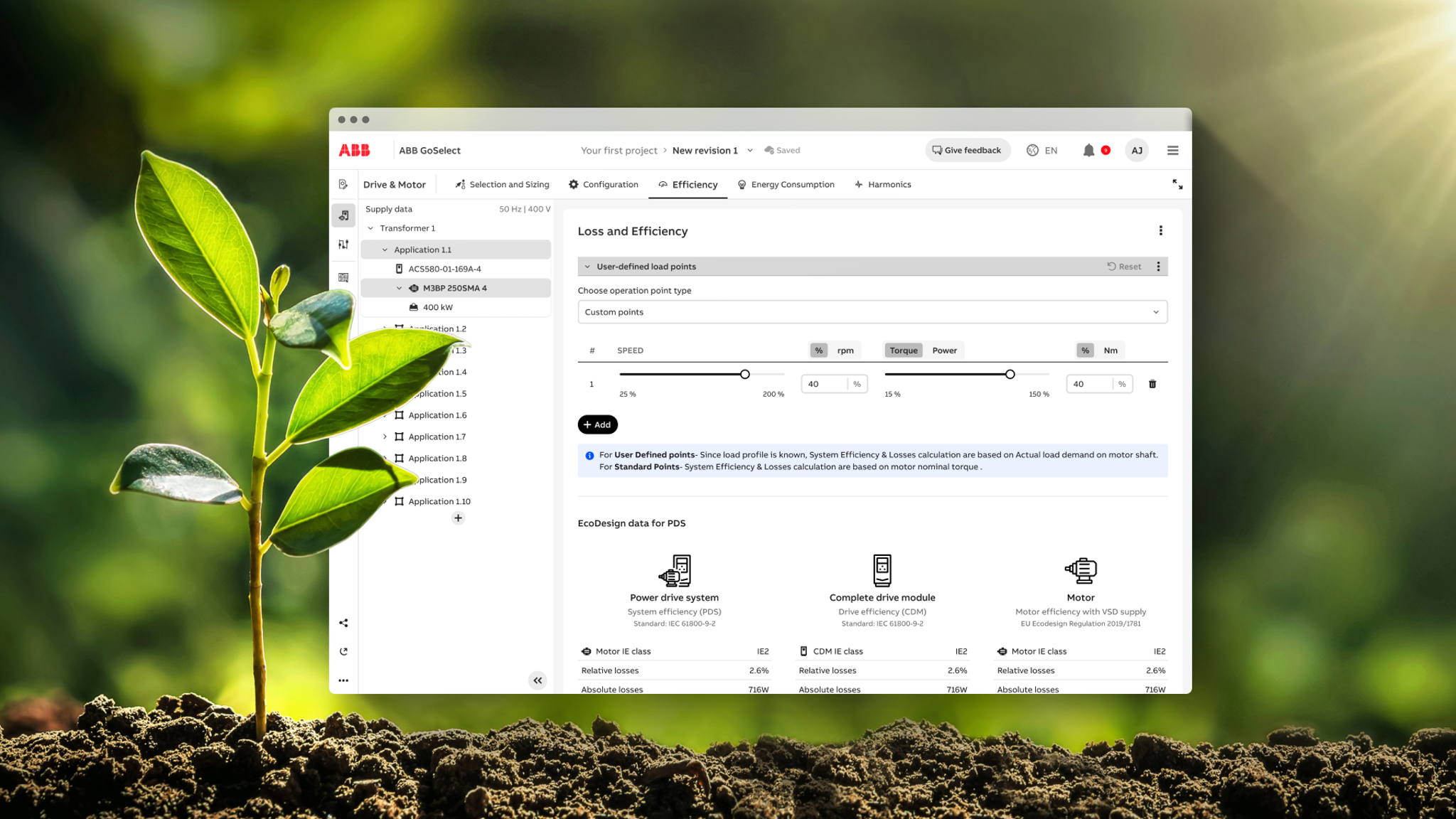Image resolution: width=1456 pixels, height=819 pixels.
Task: Switch torque units to Nm
Action: click(x=1110, y=350)
